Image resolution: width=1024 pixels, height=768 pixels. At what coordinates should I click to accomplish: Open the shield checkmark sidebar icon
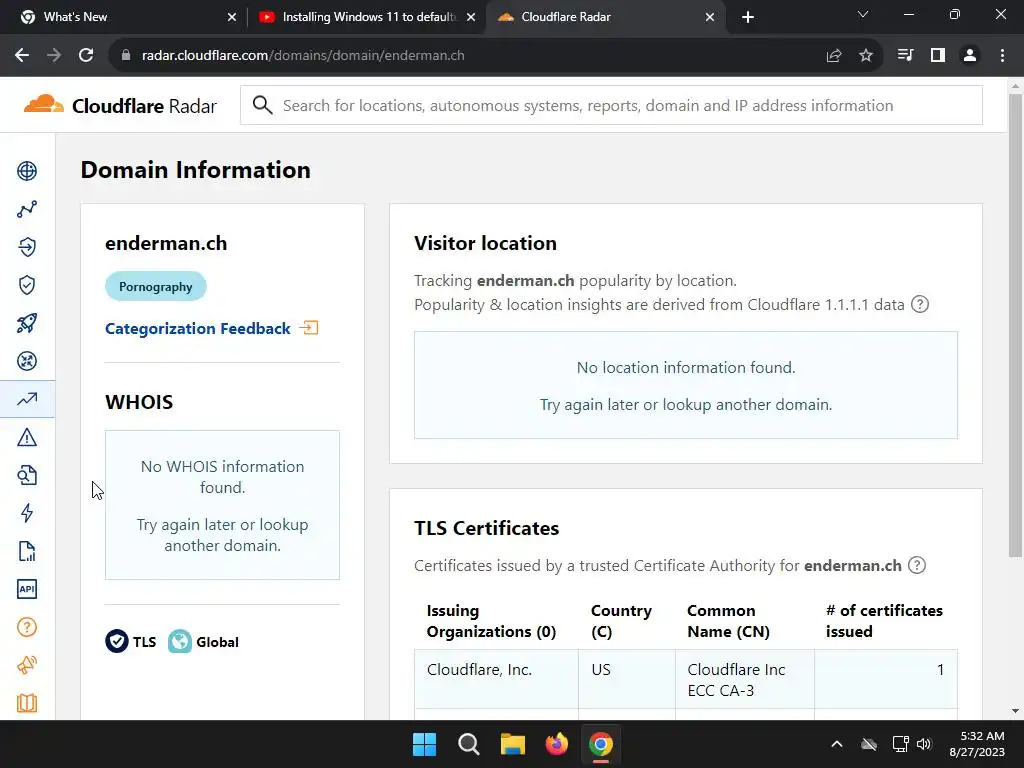point(27,285)
